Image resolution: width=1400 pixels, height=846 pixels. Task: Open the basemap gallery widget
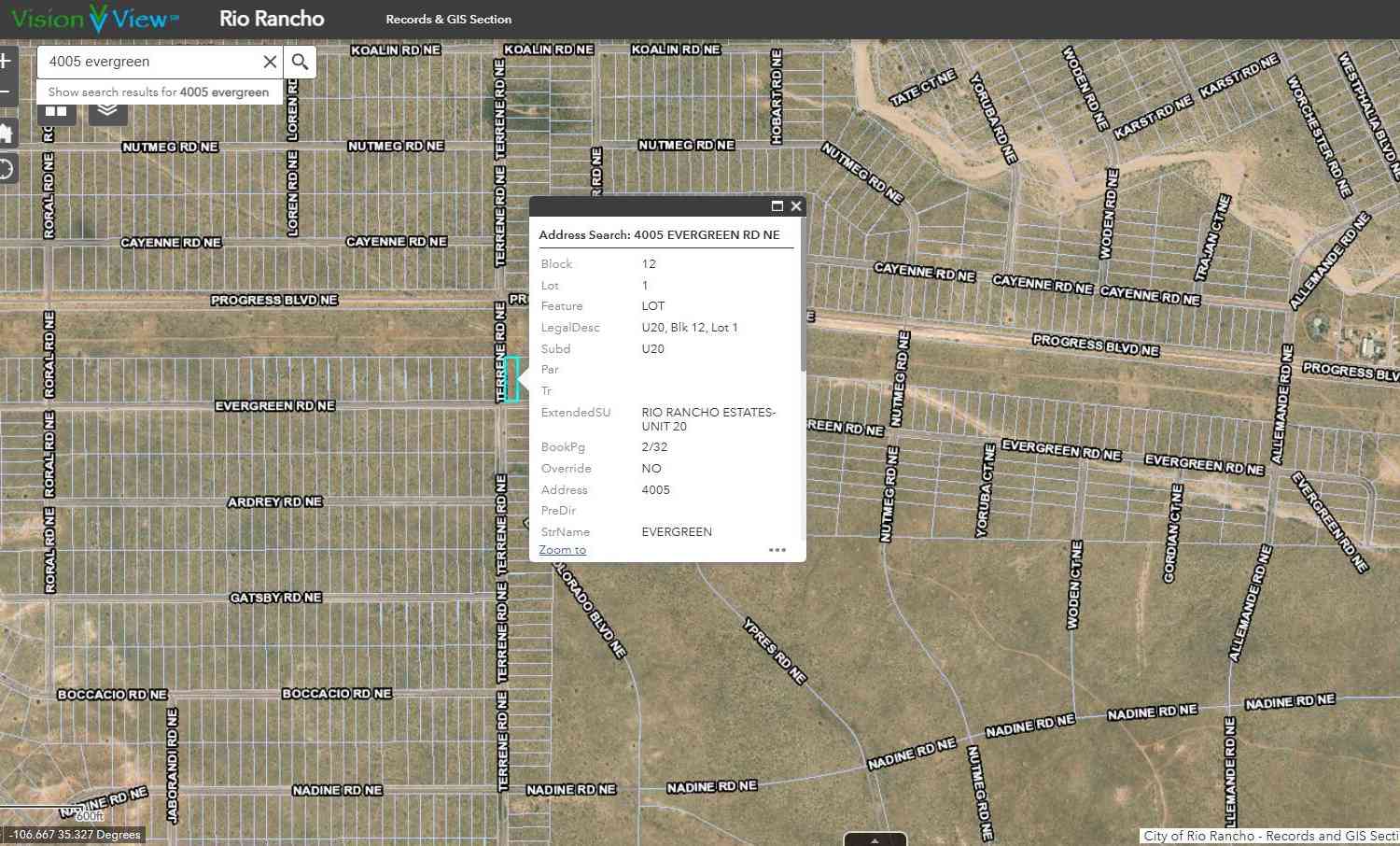pos(57,111)
